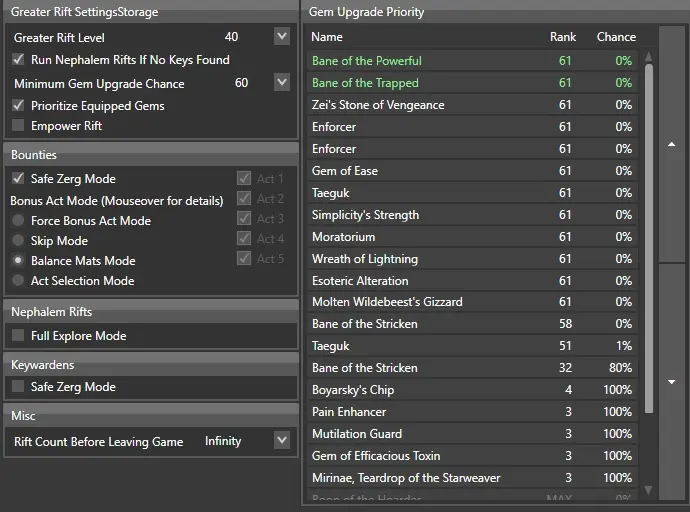The width and height of the screenshot is (690, 512).
Task: Sort gem list by Name column header
Action: (327, 37)
